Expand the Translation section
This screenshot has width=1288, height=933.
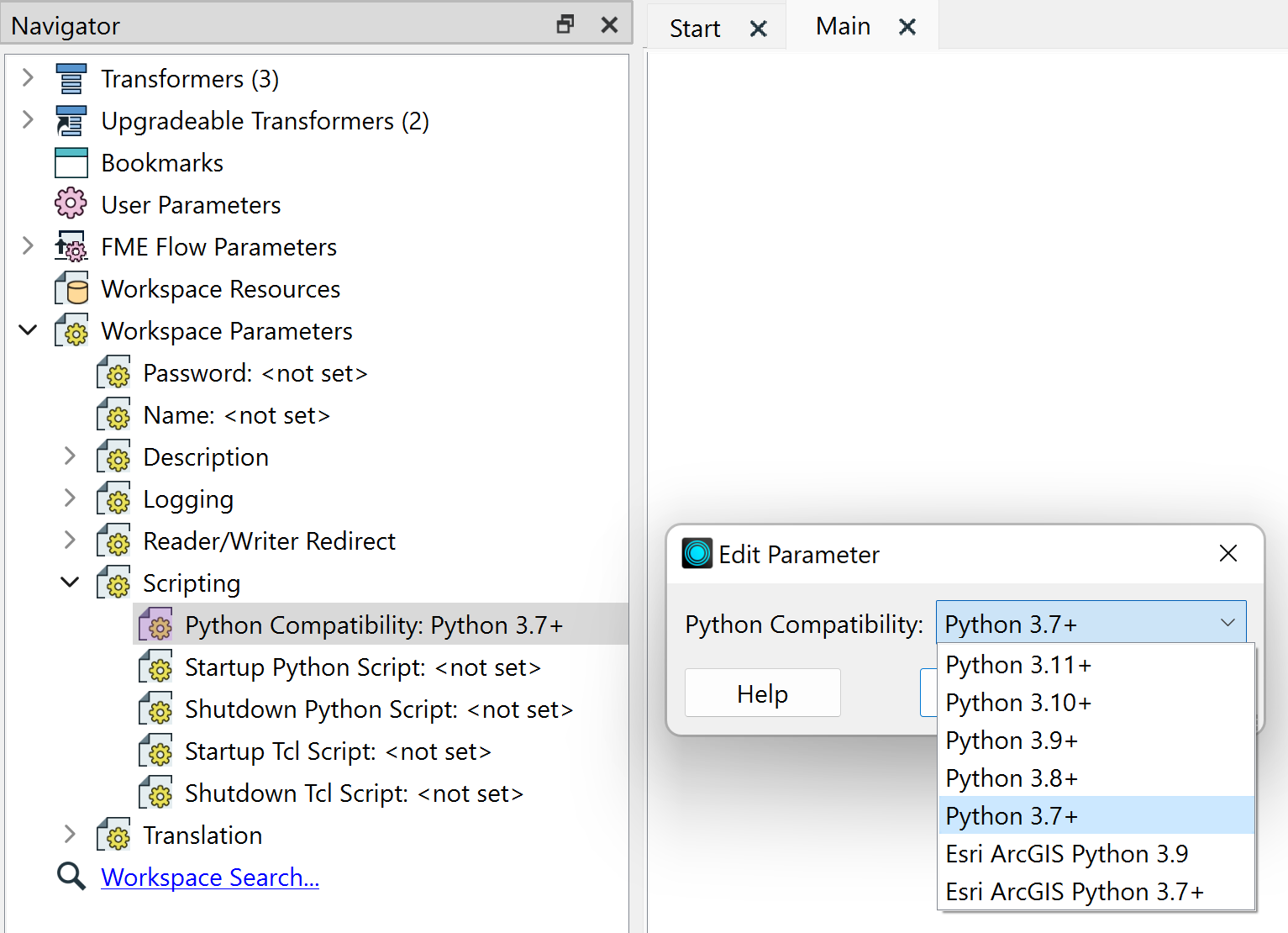coord(70,835)
